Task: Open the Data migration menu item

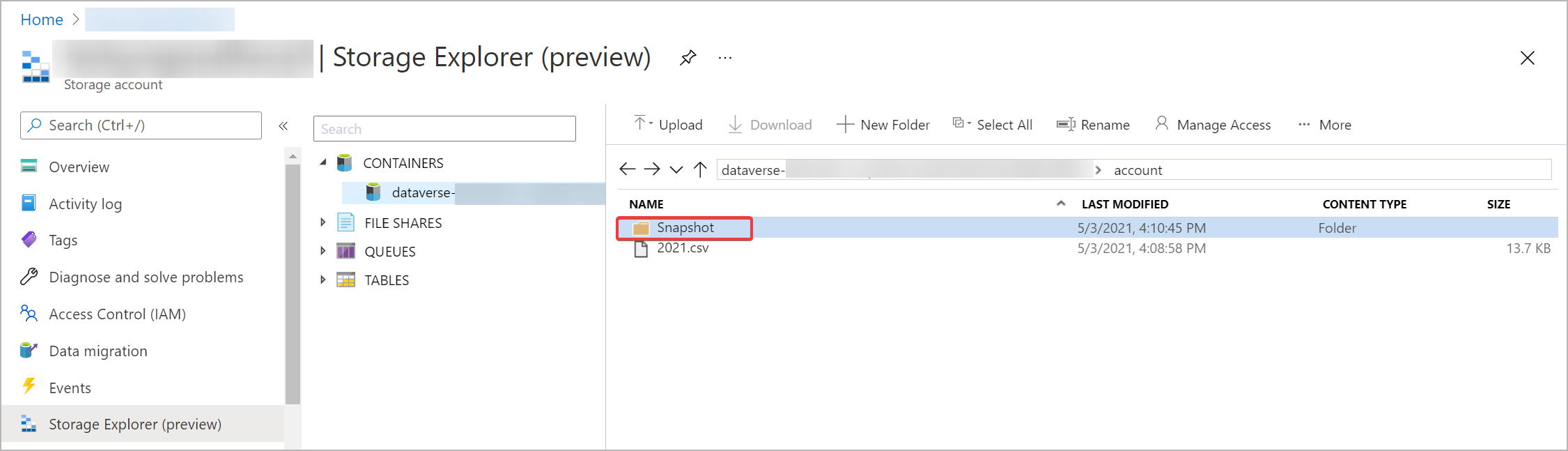Action: pos(98,351)
